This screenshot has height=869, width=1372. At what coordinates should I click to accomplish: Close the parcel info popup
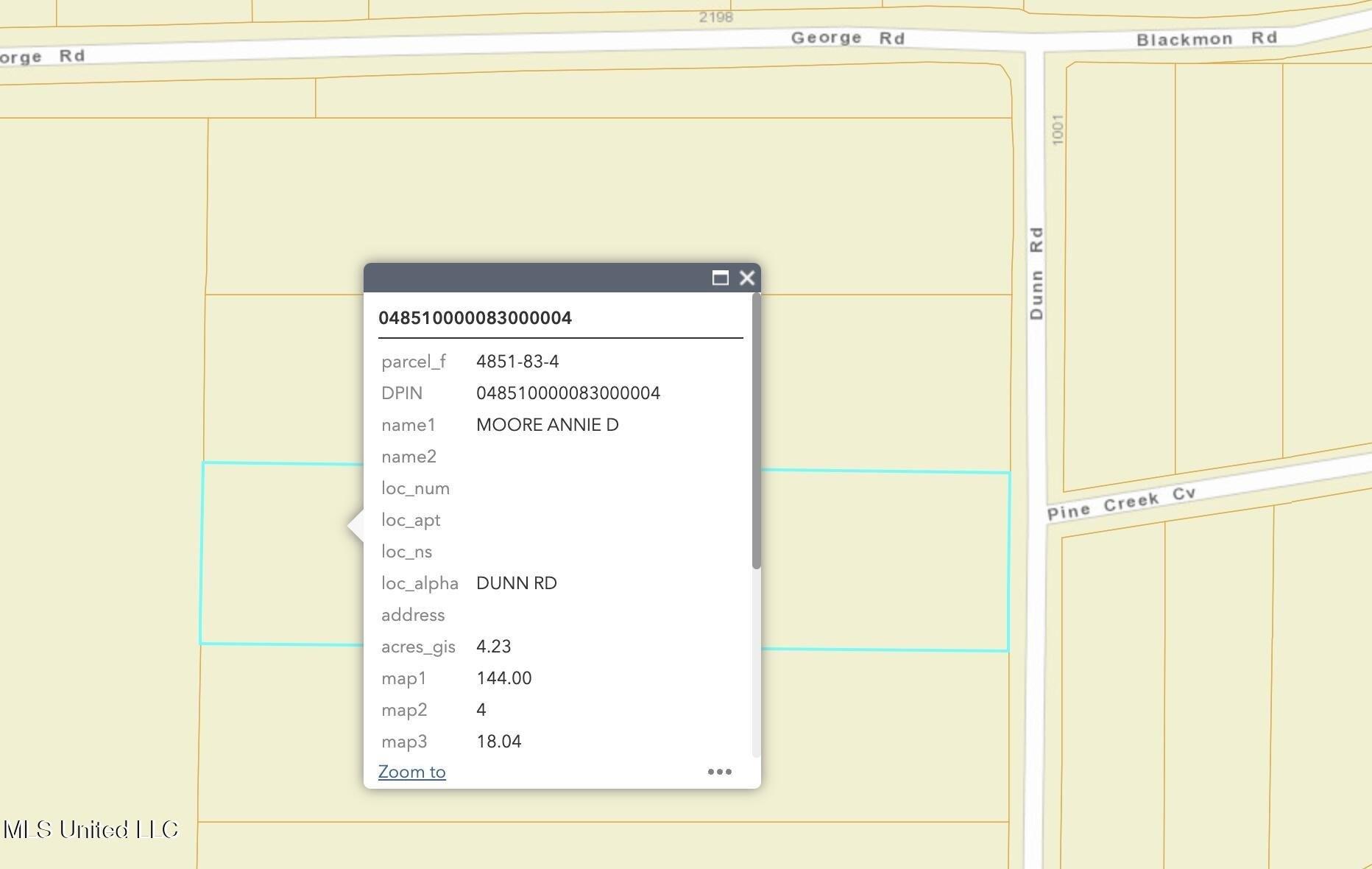(x=747, y=278)
